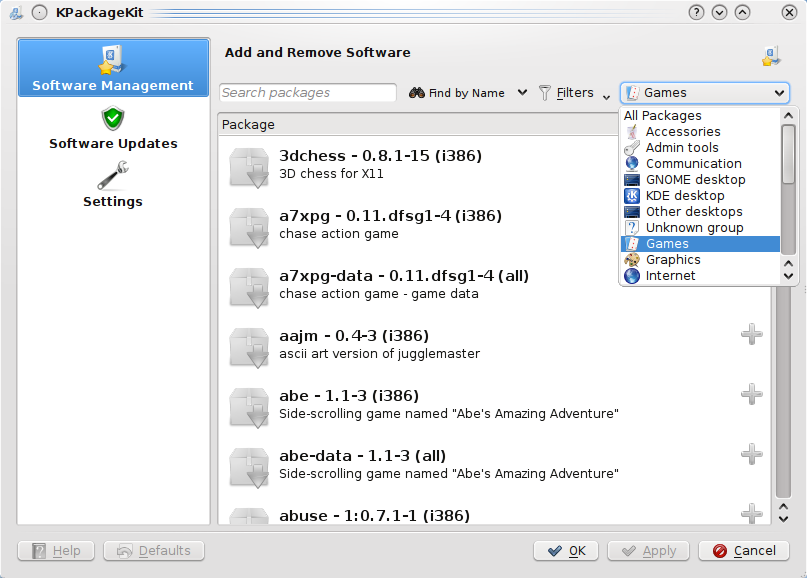Open Software Updates shield icon
This screenshot has width=807, height=578.
pos(113,119)
